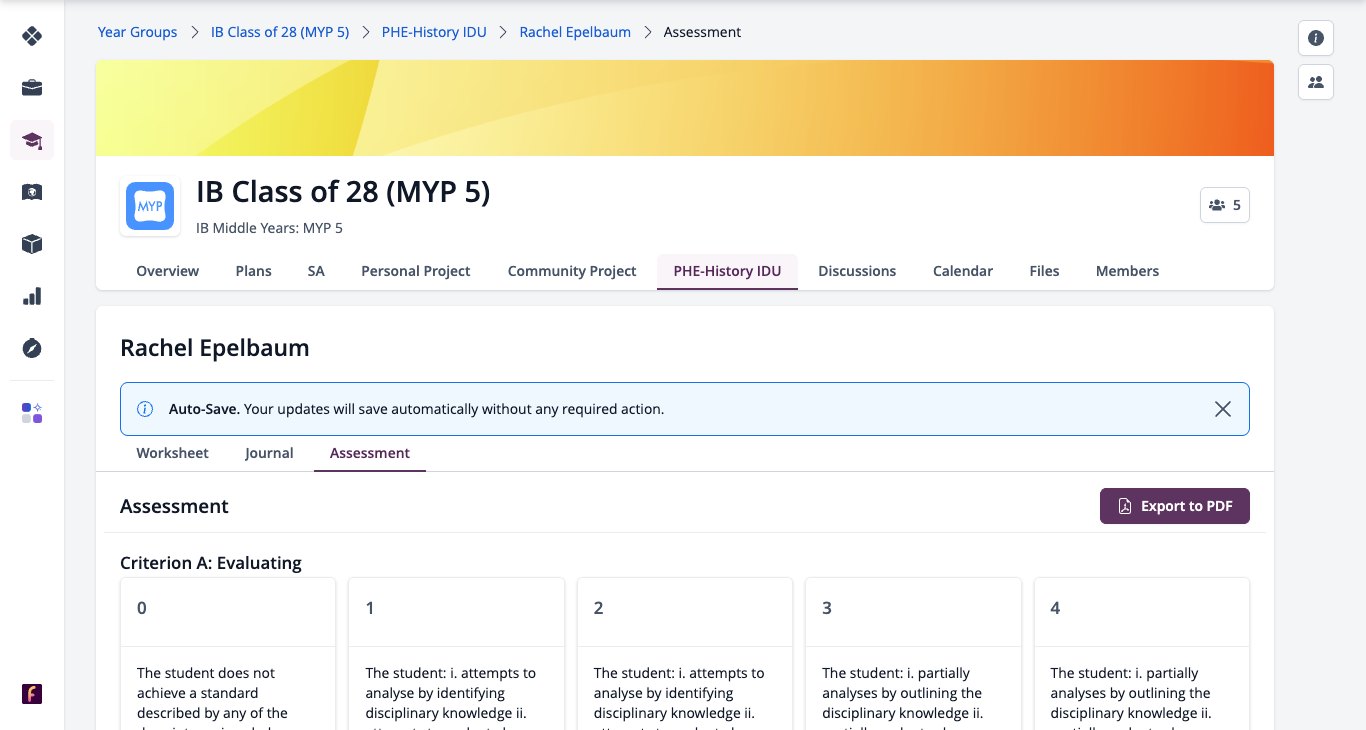This screenshot has height=730, width=1366.
Task: Open the briefcase icon in sidebar
Action: pos(32,88)
